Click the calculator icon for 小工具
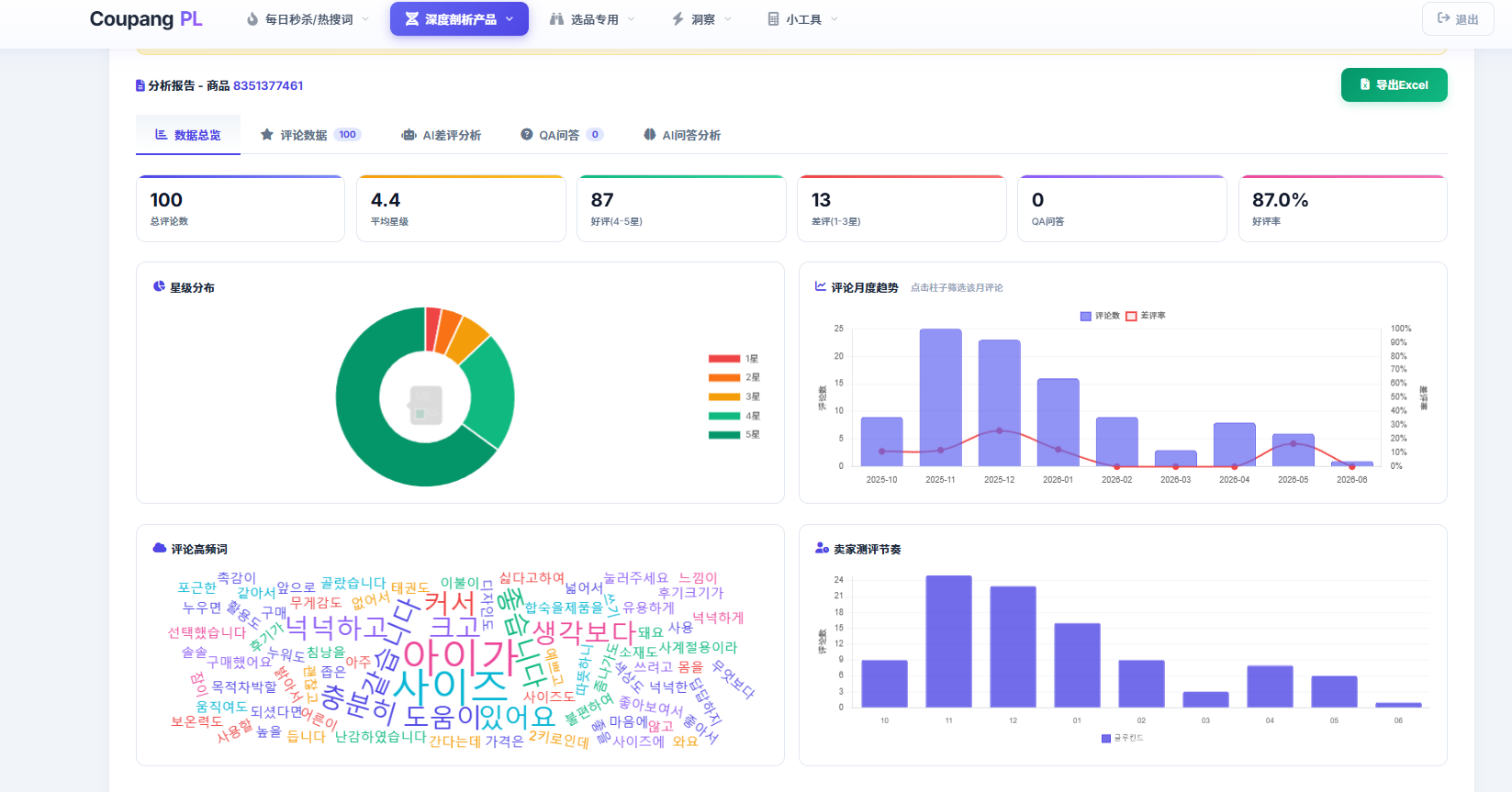This screenshot has height=792, width=1512. 773,18
